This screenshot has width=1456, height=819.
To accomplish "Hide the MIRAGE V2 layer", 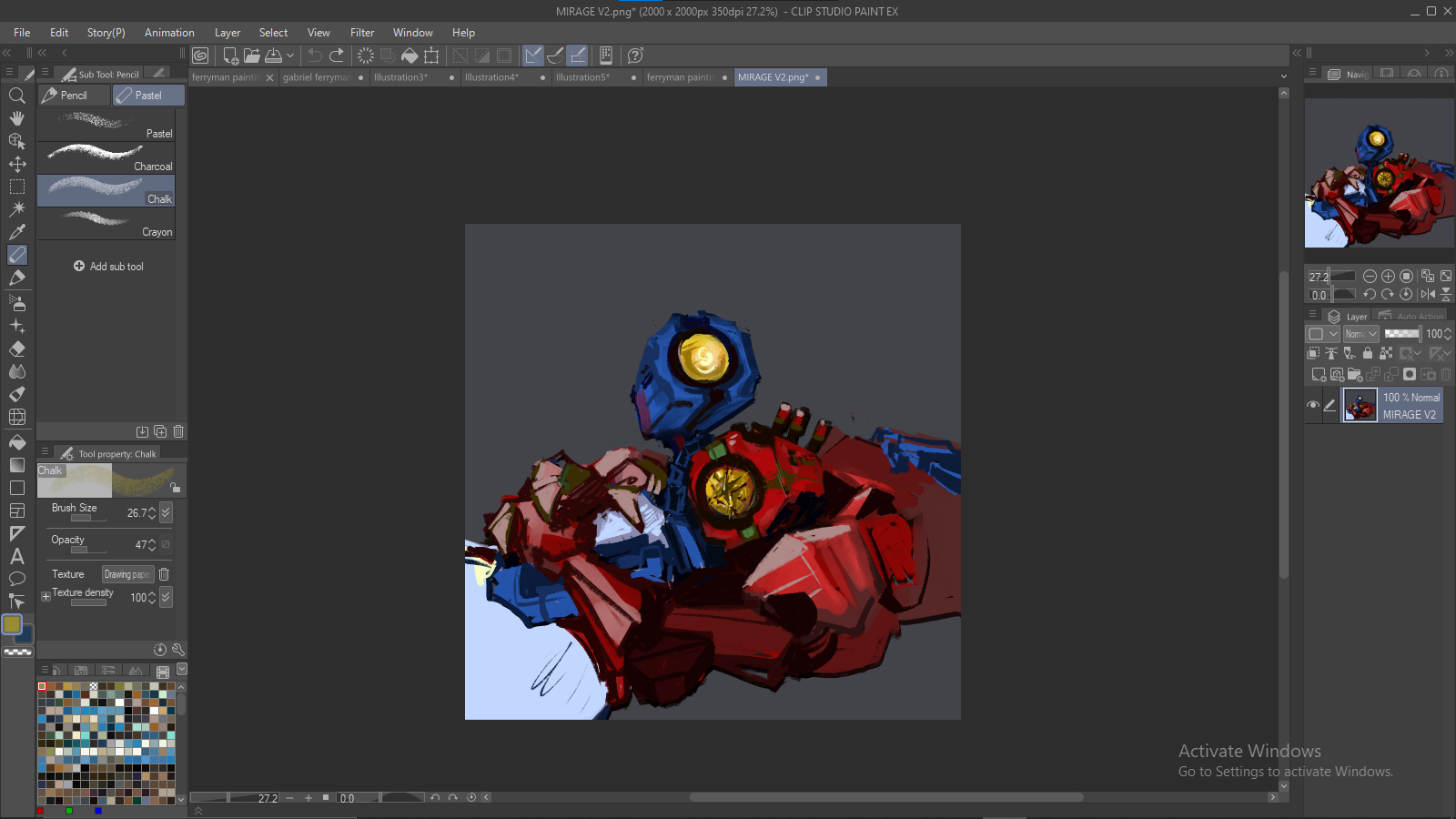I will [x=1312, y=405].
